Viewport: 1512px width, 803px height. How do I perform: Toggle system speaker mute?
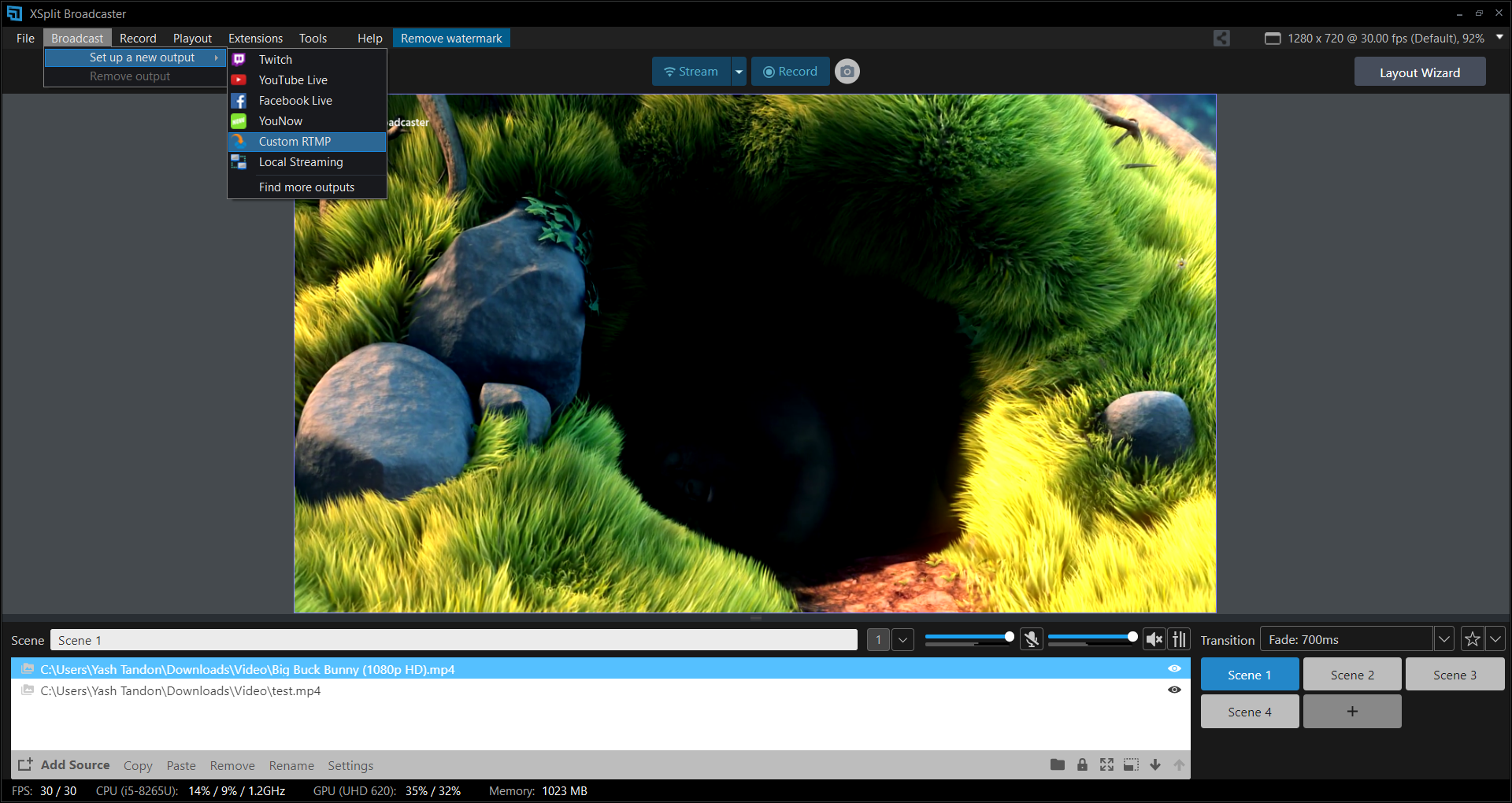[1154, 639]
